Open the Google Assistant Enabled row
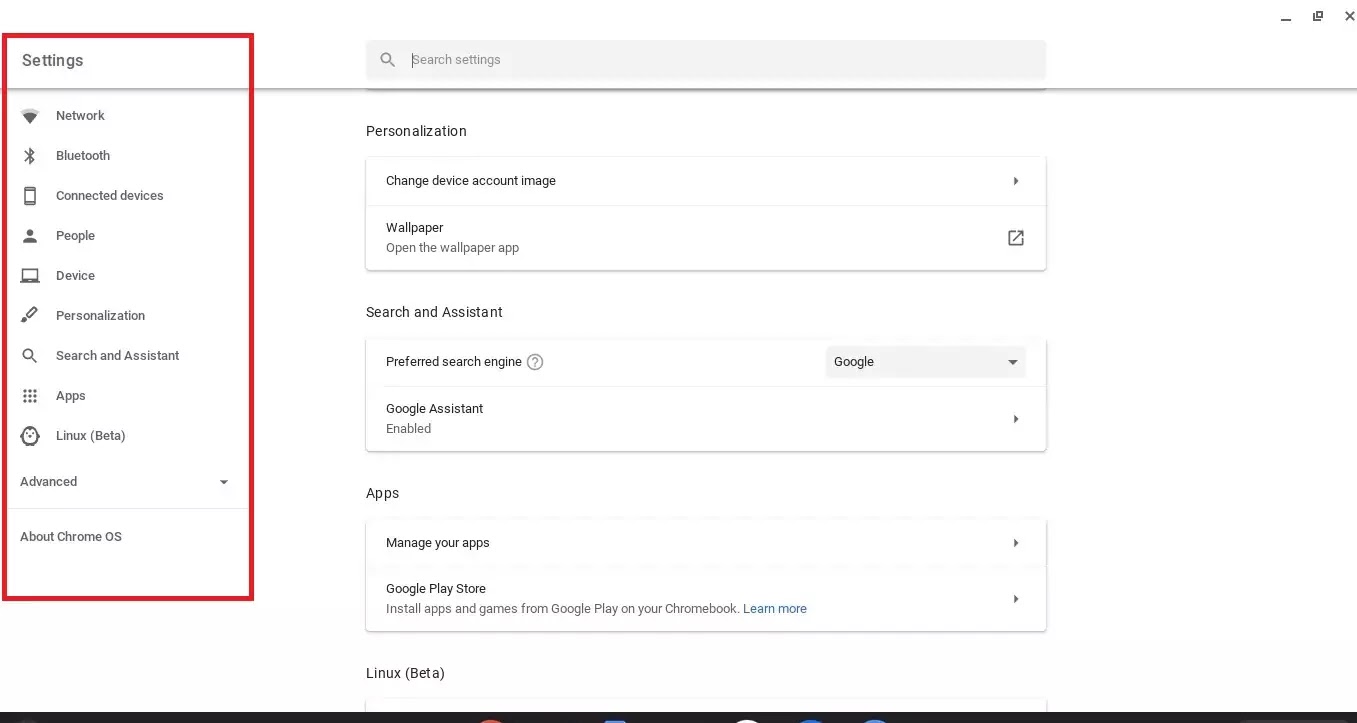Image resolution: width=1357 pixels, height=723 pixels. click(706, 419)
